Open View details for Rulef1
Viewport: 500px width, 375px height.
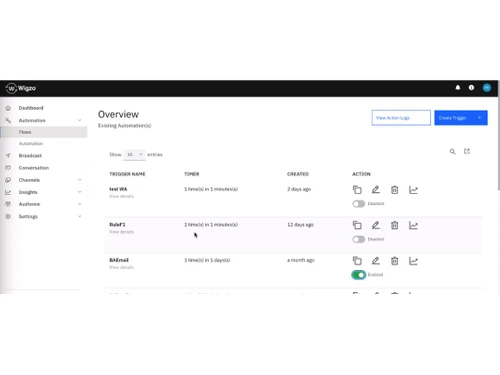(121, 232)
